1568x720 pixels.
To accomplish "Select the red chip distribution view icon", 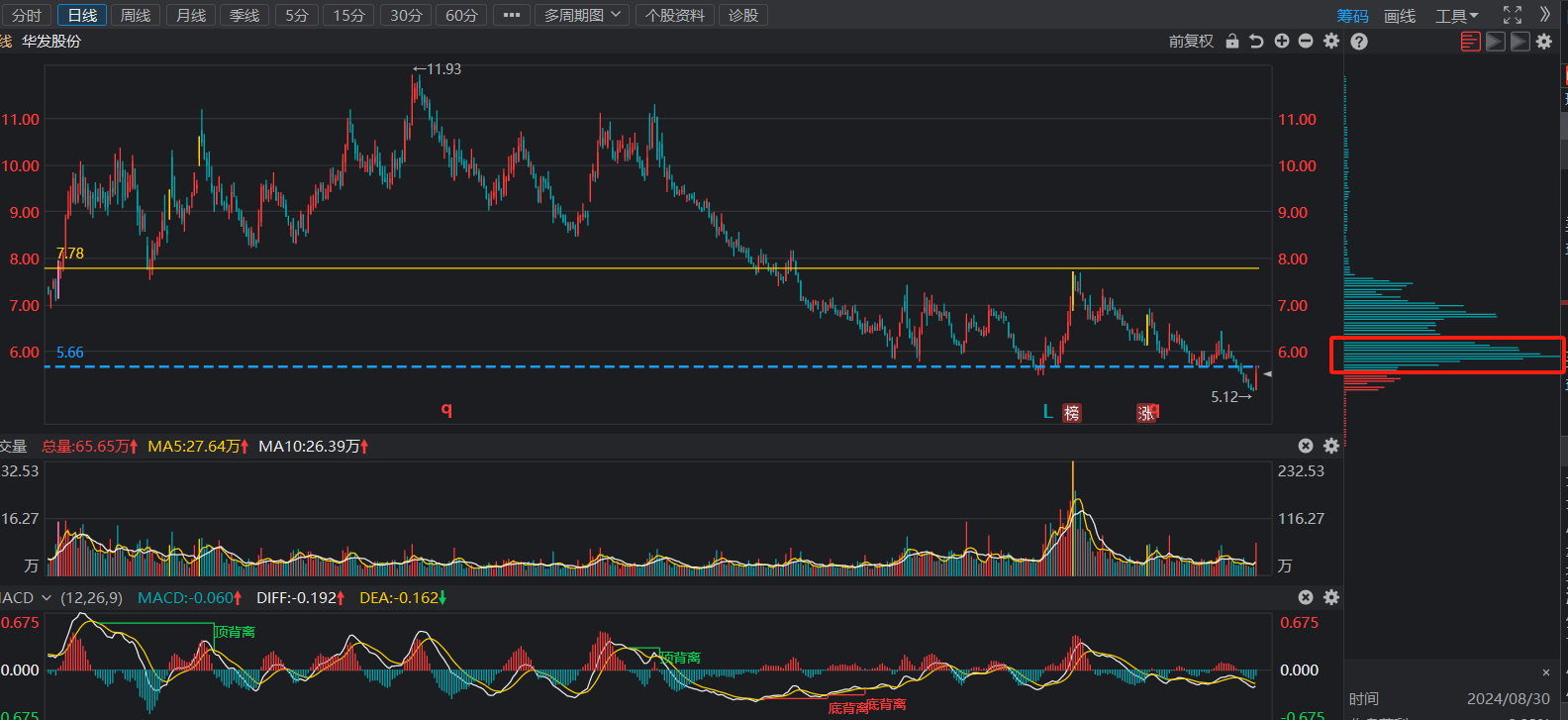I will coord(1471,42).
